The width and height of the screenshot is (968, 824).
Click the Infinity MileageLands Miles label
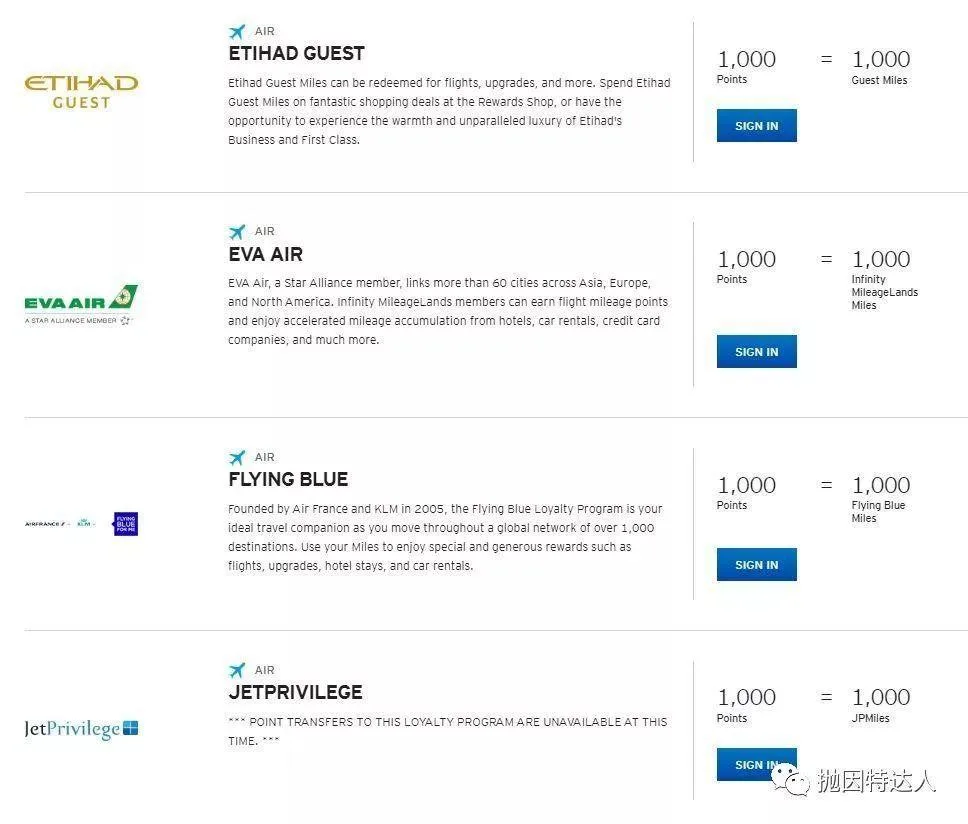(884, 292)
